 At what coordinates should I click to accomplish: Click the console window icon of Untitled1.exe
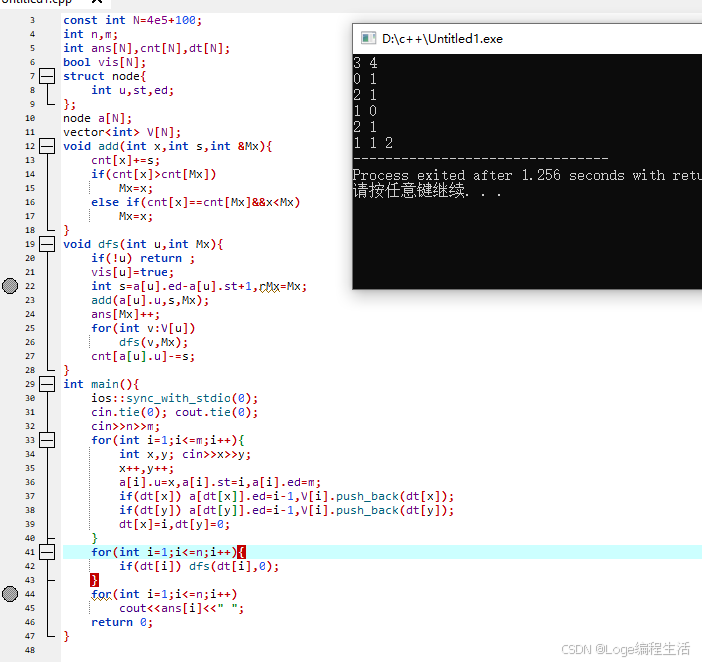[368, 38]
